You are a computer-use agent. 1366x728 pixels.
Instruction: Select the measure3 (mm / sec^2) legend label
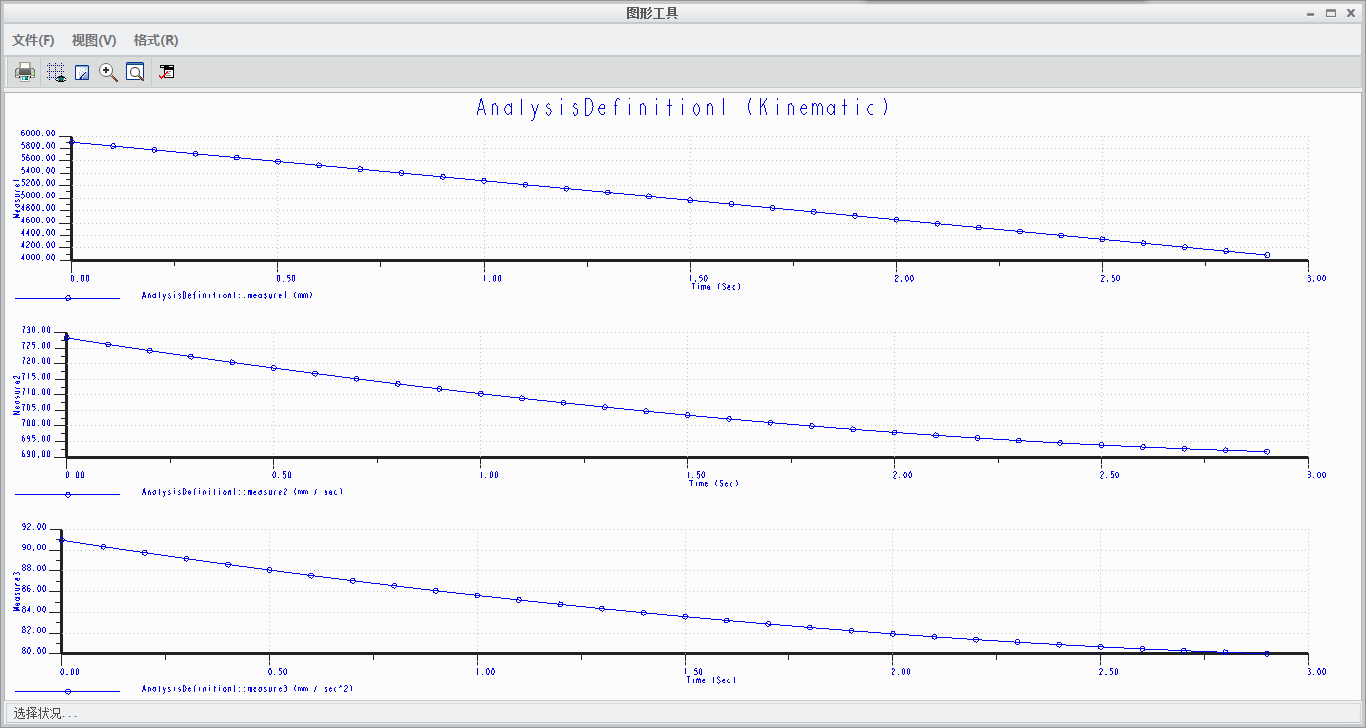point(248,689)
